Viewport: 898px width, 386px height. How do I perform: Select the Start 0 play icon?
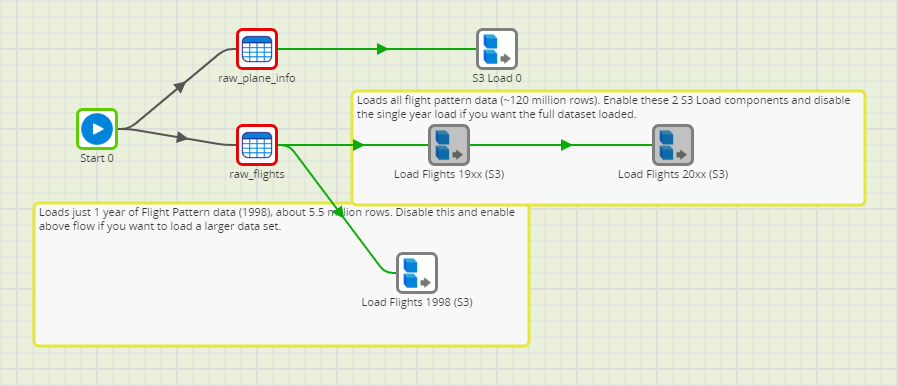click(x=97, y=129)
